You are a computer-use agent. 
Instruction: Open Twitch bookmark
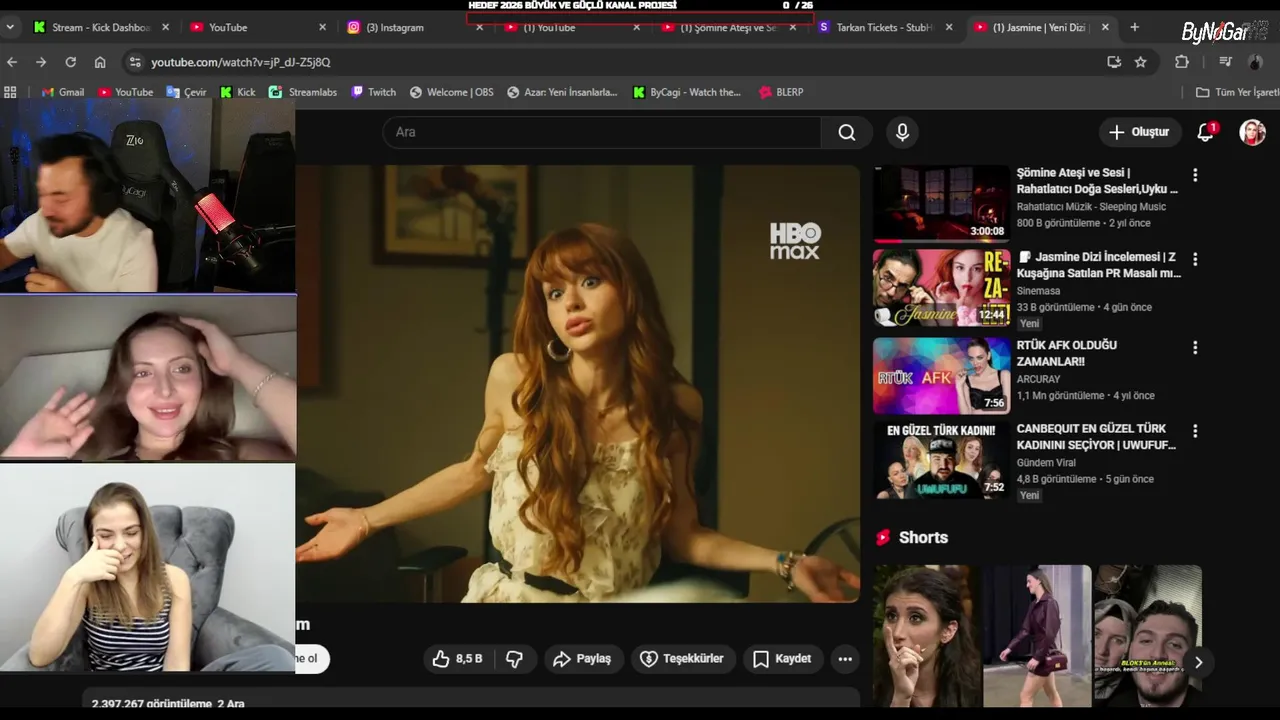point(373,92)
